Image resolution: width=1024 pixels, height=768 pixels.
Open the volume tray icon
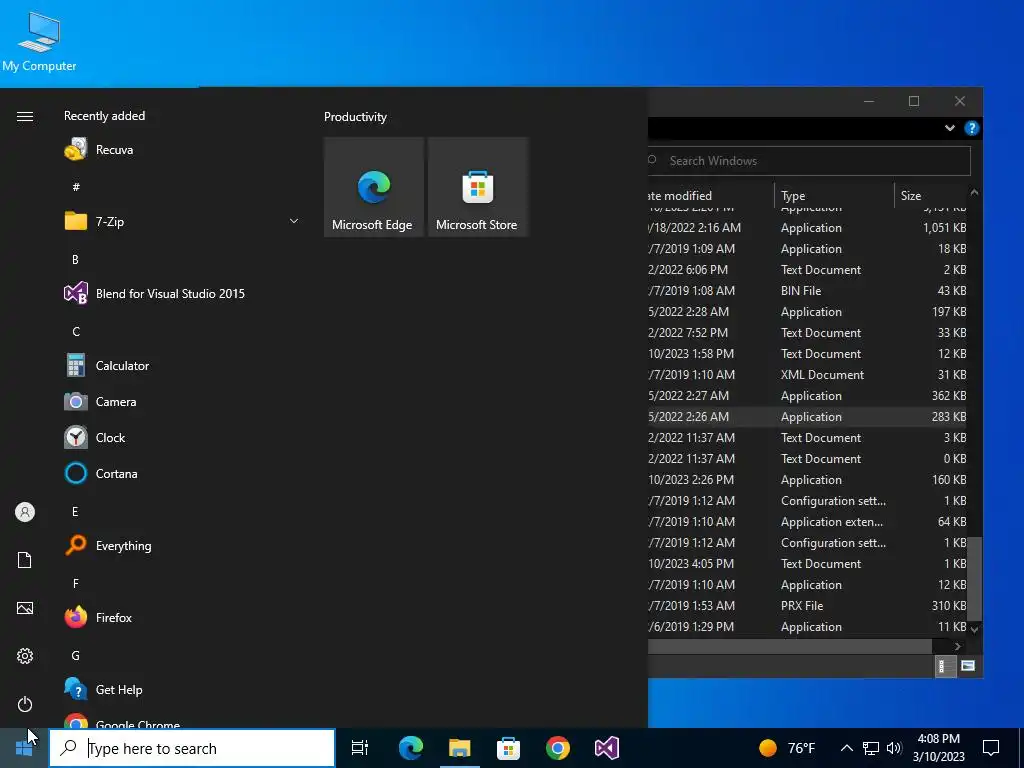tap(894, 748)
